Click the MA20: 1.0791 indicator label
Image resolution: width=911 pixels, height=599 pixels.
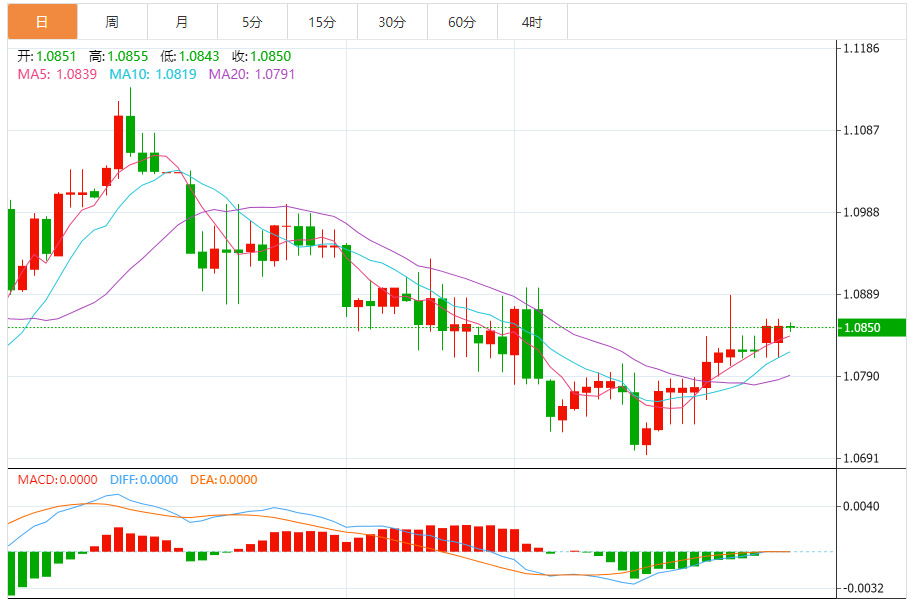(x=252, y=74)
